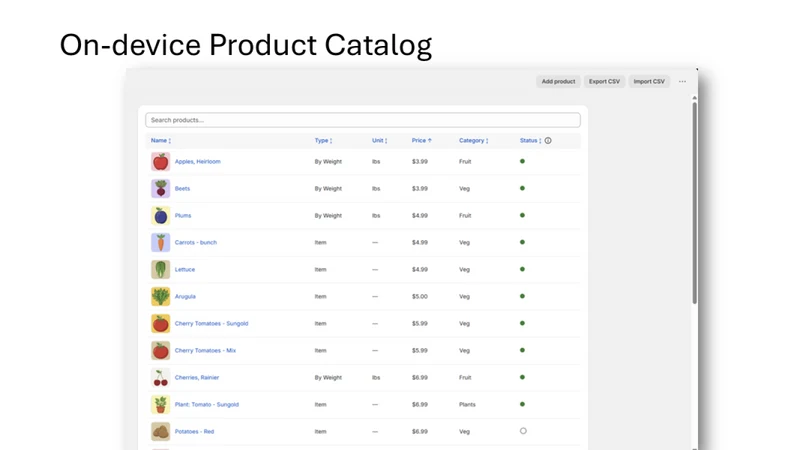Click the Import CSV button
Viewport: 800px width, 450px height.
pos(649,82)
